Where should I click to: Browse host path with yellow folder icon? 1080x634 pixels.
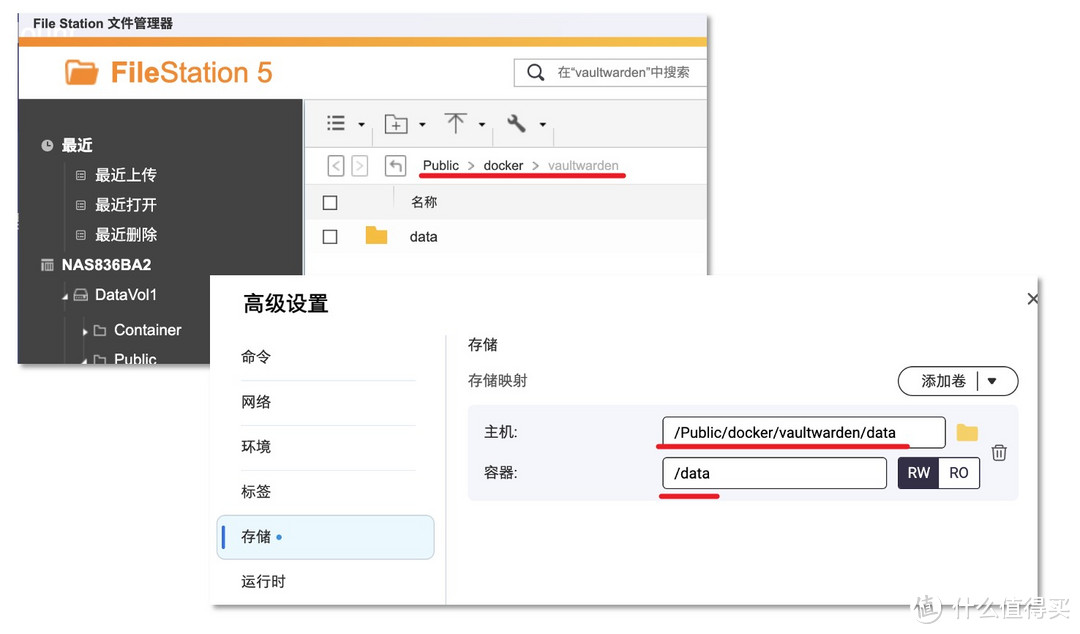coord(966,432)
